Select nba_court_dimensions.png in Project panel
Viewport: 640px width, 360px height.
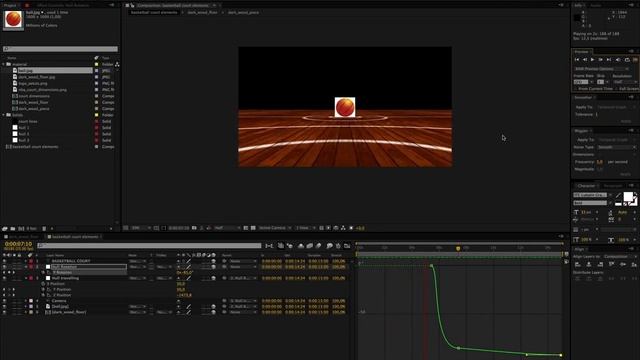coord(42,89)
